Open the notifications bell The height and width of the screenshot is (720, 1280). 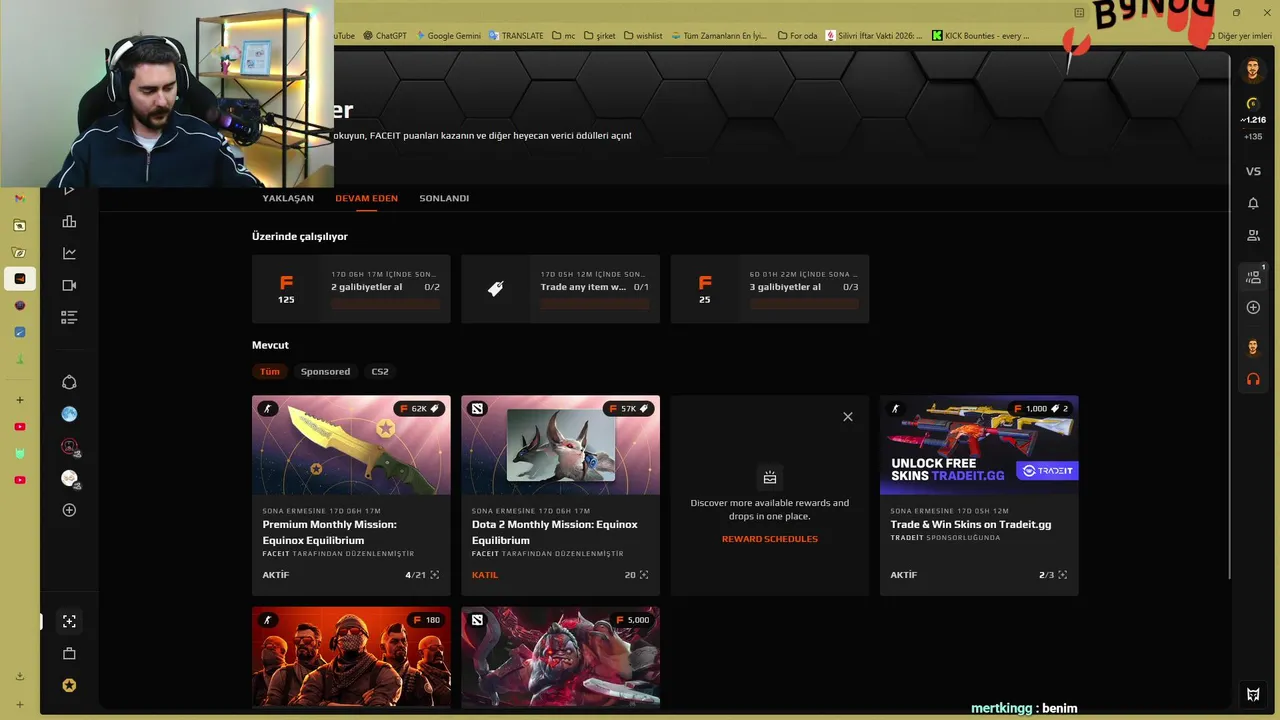click(1253, 203)
